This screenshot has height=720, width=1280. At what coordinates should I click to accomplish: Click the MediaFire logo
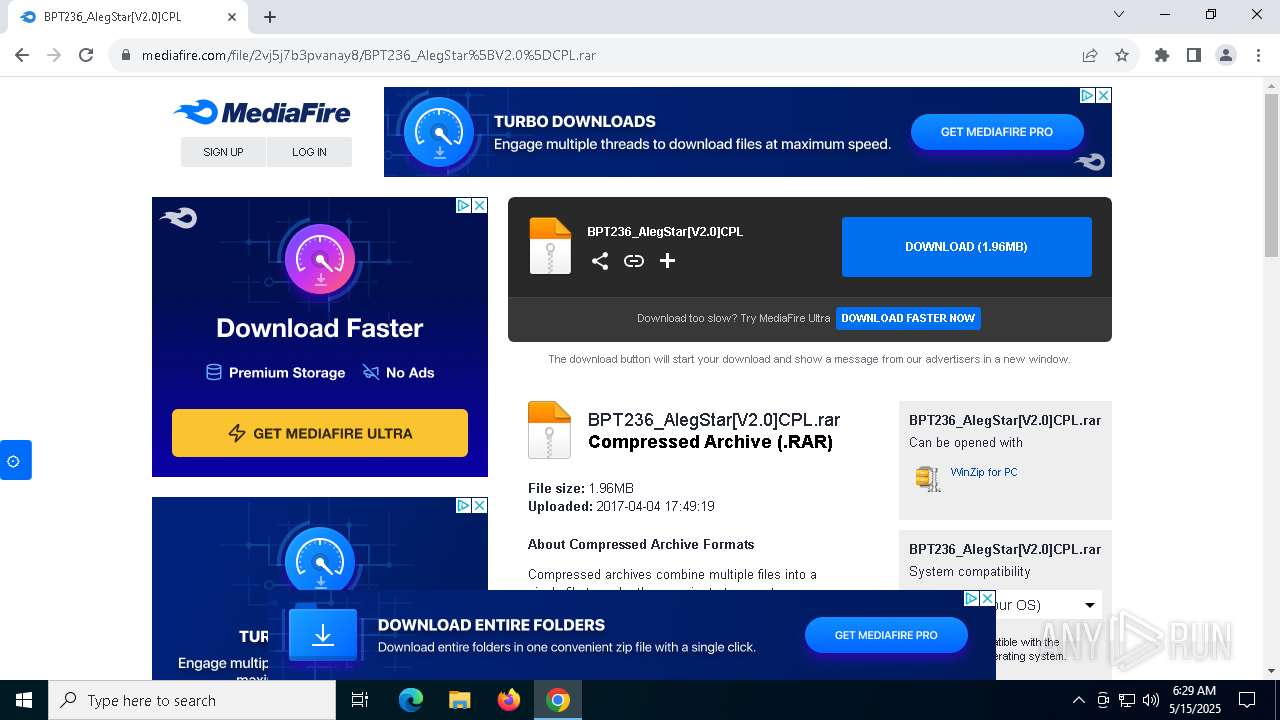[x=262, y=112]
